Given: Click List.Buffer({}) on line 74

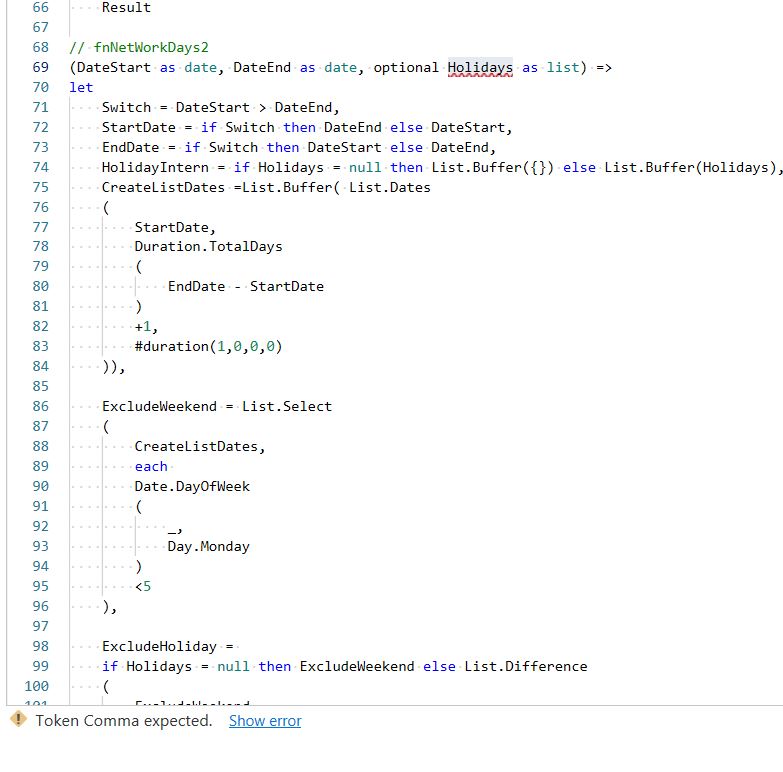Looking at the screenshot, I should [x=493, y=167].
